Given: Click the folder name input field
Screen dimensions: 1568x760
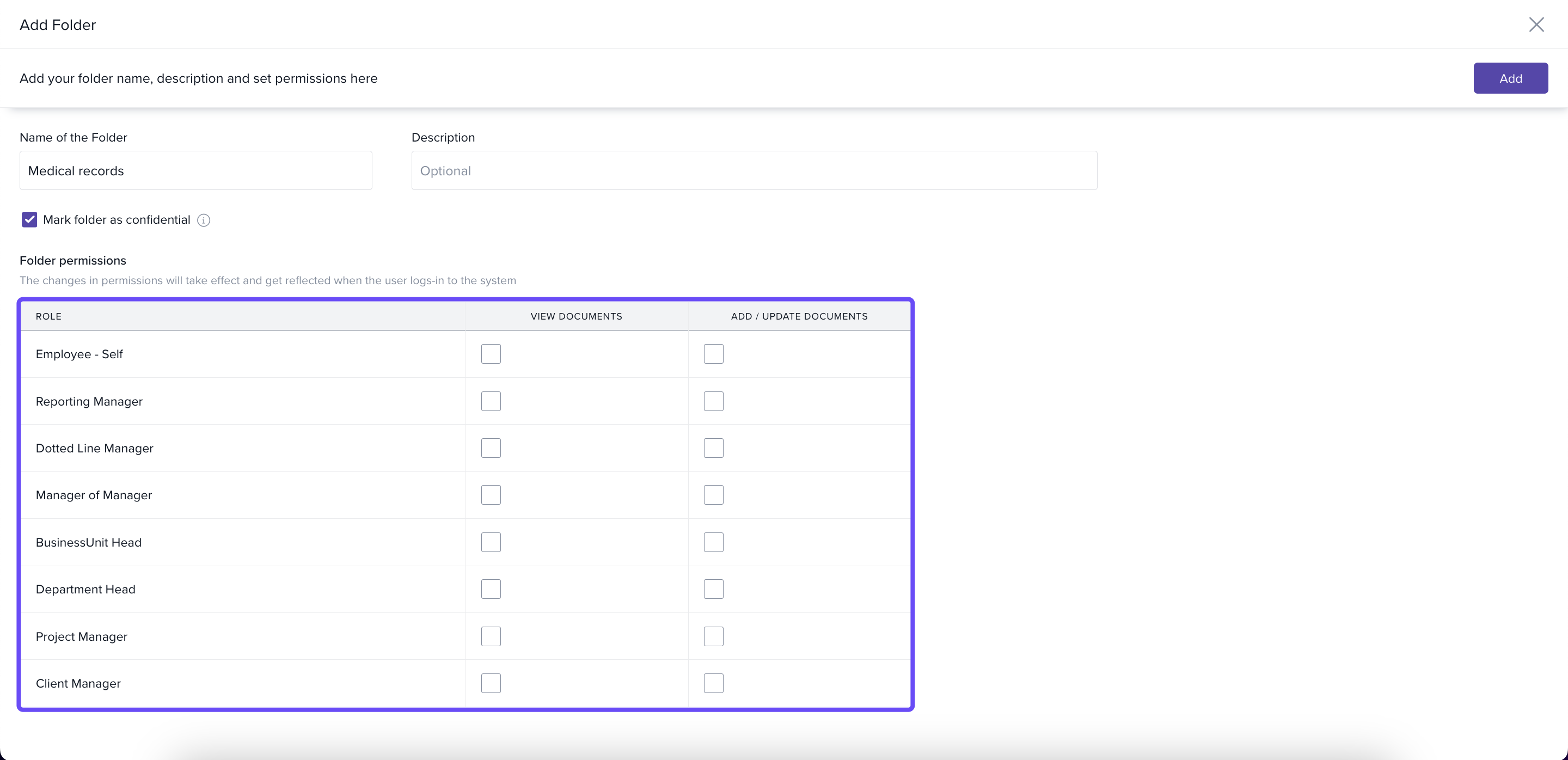Looking at the screenshot, I should click(195, 170).
